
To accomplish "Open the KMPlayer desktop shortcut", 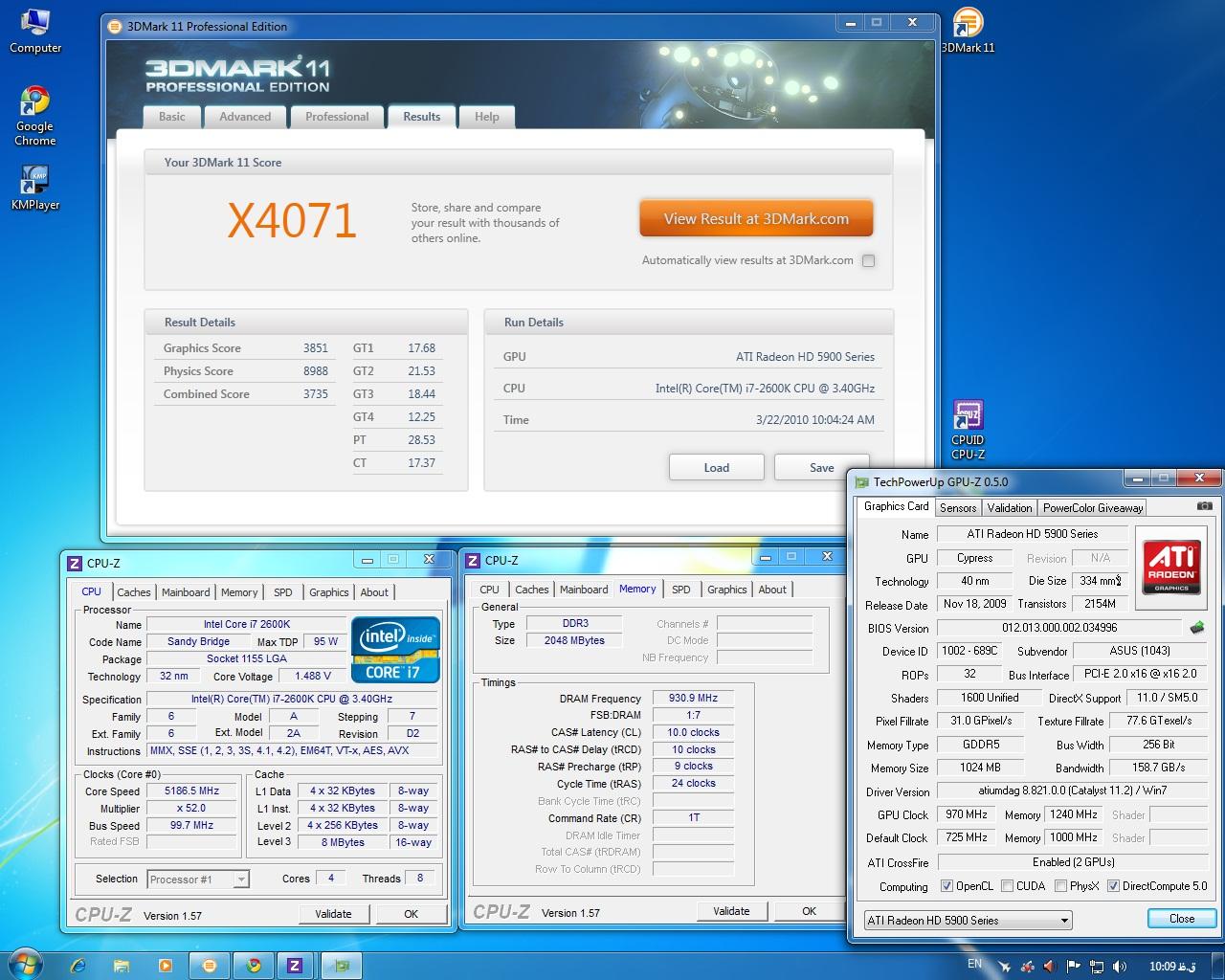I will (35, 188).
